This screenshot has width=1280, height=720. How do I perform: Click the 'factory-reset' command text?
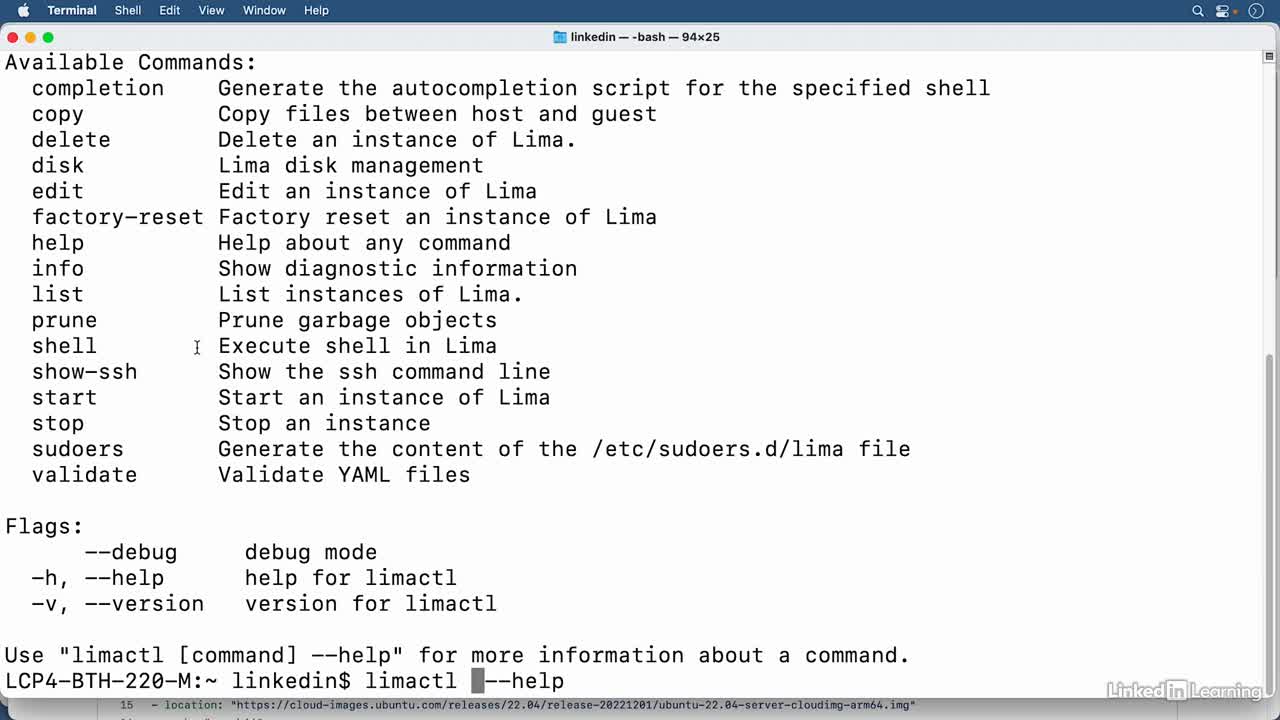tap(117, 217)
